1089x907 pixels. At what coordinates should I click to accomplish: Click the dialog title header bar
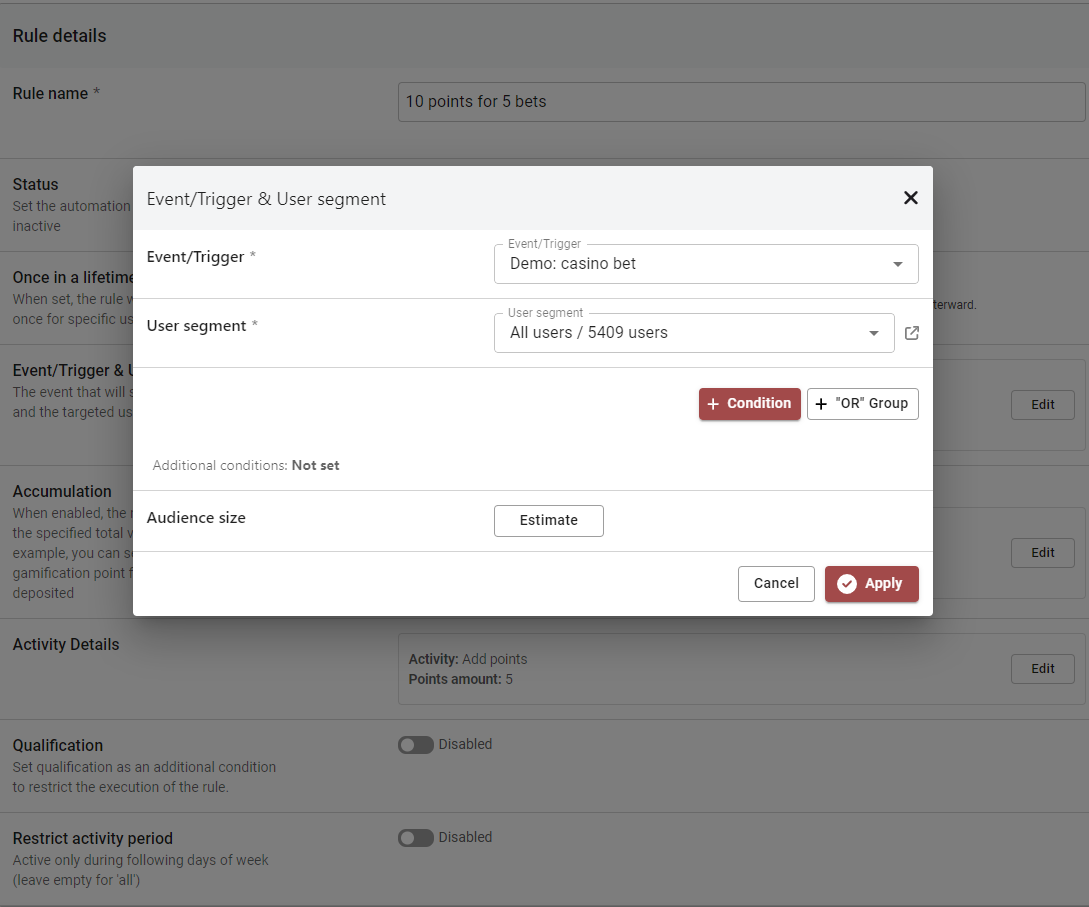point(500,199)
